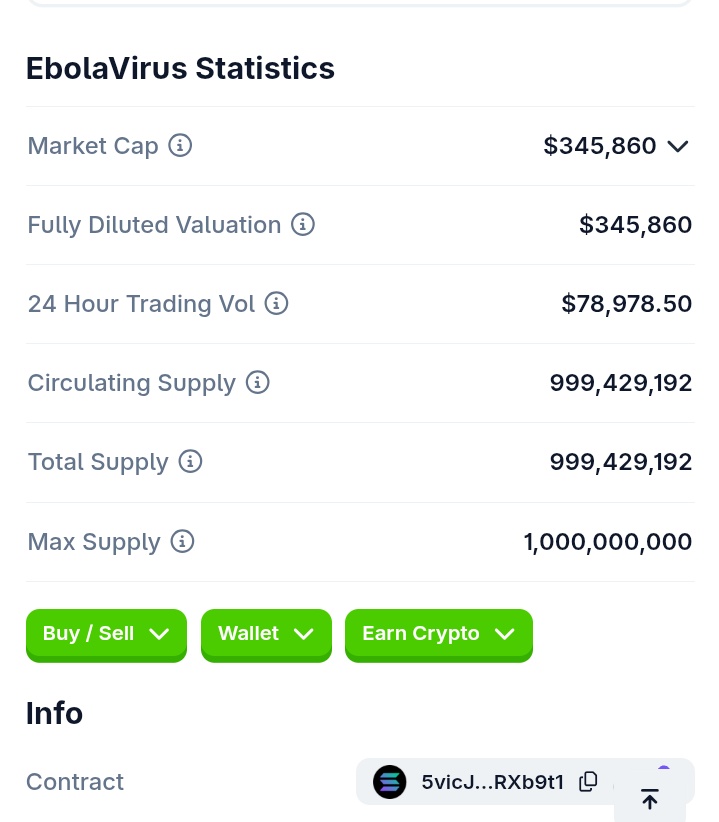The height and width of the screenshot is (822, 719).
Task: Expand the Market Cap value chevron
Action: click(678, 146)
